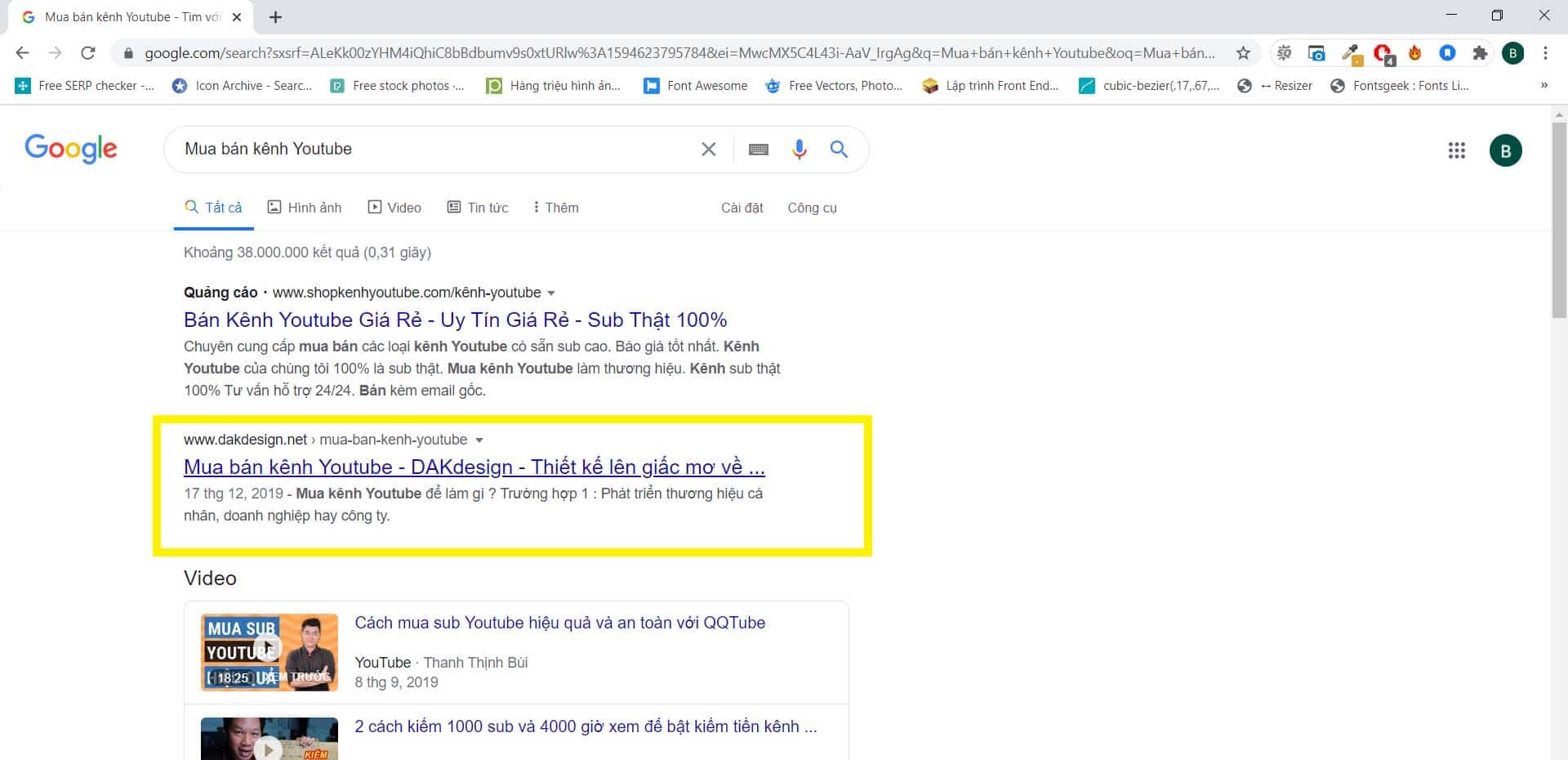The height and width of the screenshot is (760, 1568).
Task: Click the browser address bar URL
Action: [679, 53]
